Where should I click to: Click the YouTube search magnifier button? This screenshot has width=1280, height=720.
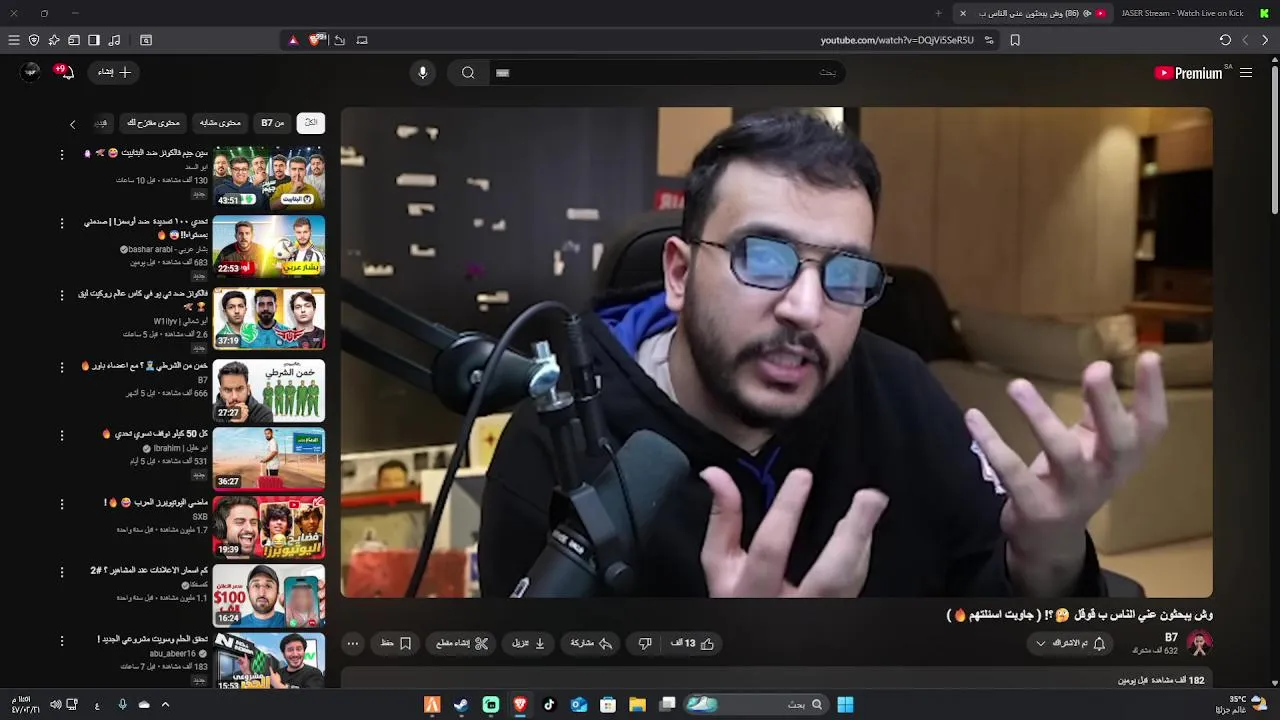click(468, 72)
